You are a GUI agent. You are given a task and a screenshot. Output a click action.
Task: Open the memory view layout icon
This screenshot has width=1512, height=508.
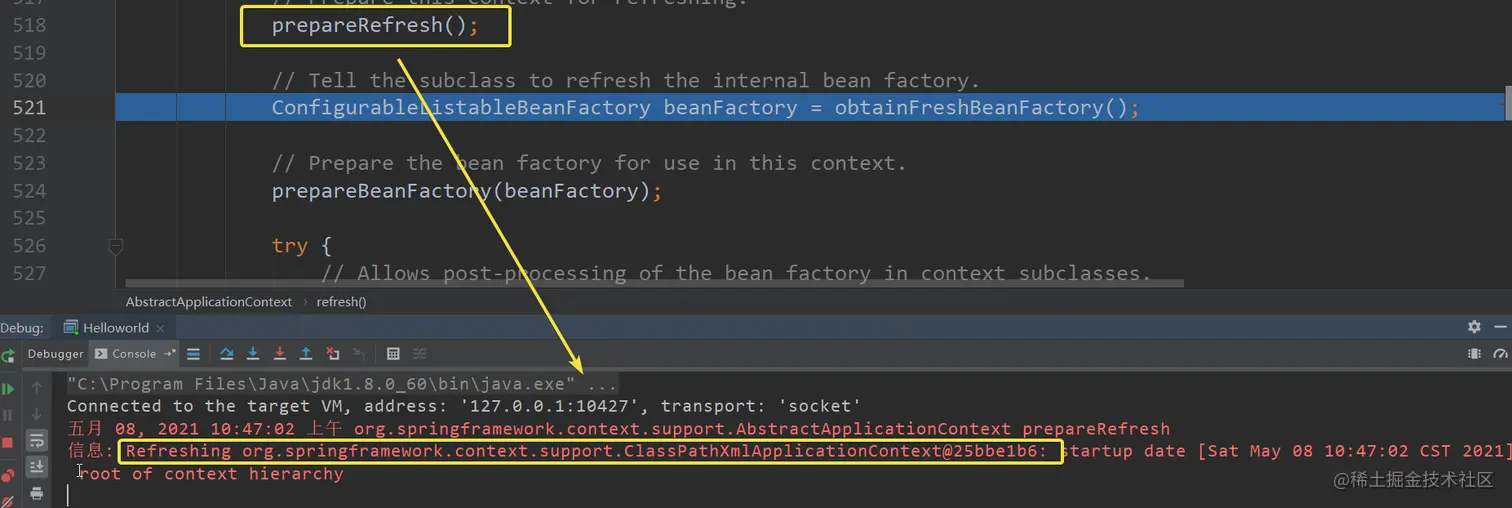click(x=1474, y=353)
